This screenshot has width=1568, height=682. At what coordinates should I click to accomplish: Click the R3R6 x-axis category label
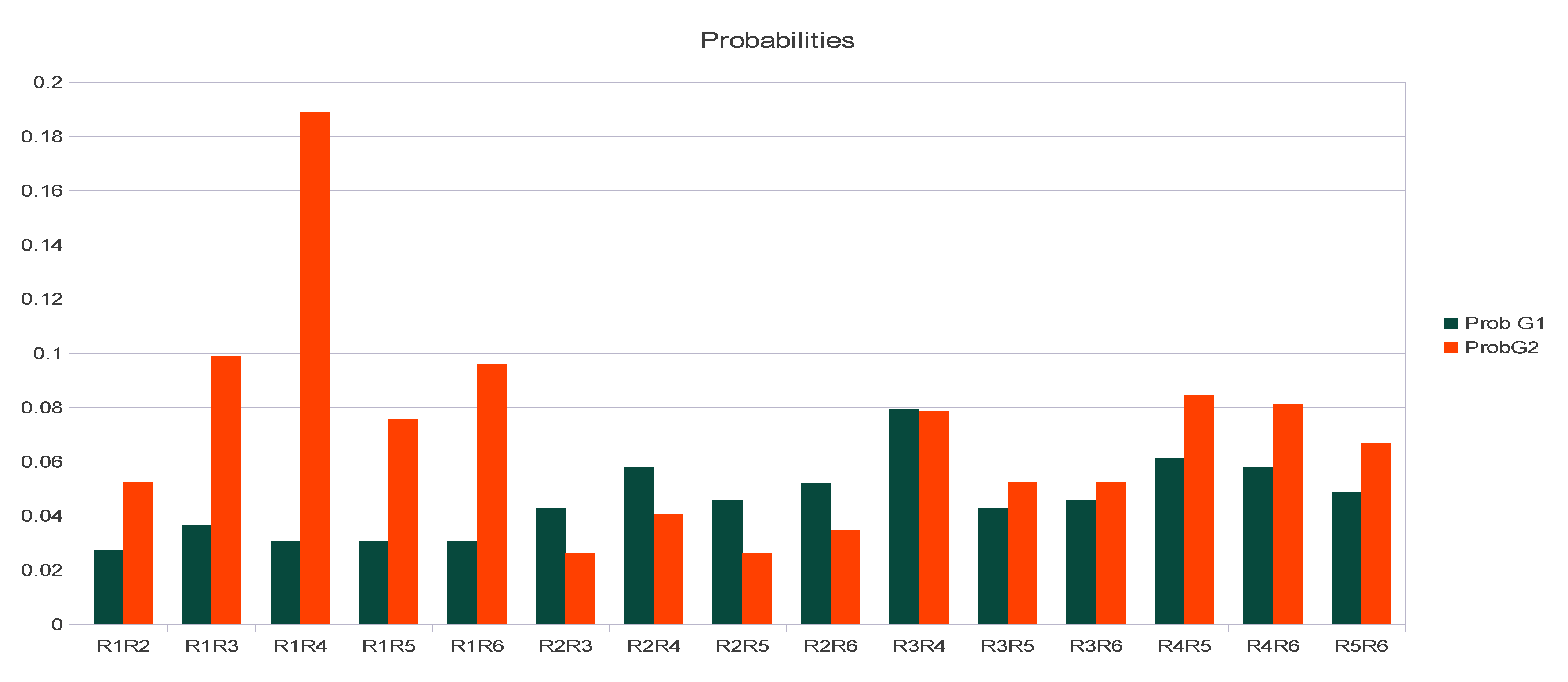click(1096, 646)
